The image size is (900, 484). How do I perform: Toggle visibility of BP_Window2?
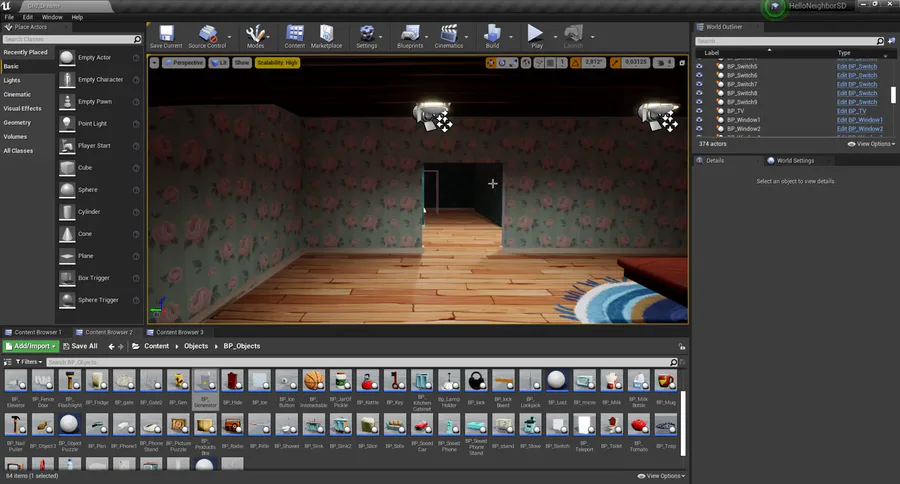tap(699, 129)
